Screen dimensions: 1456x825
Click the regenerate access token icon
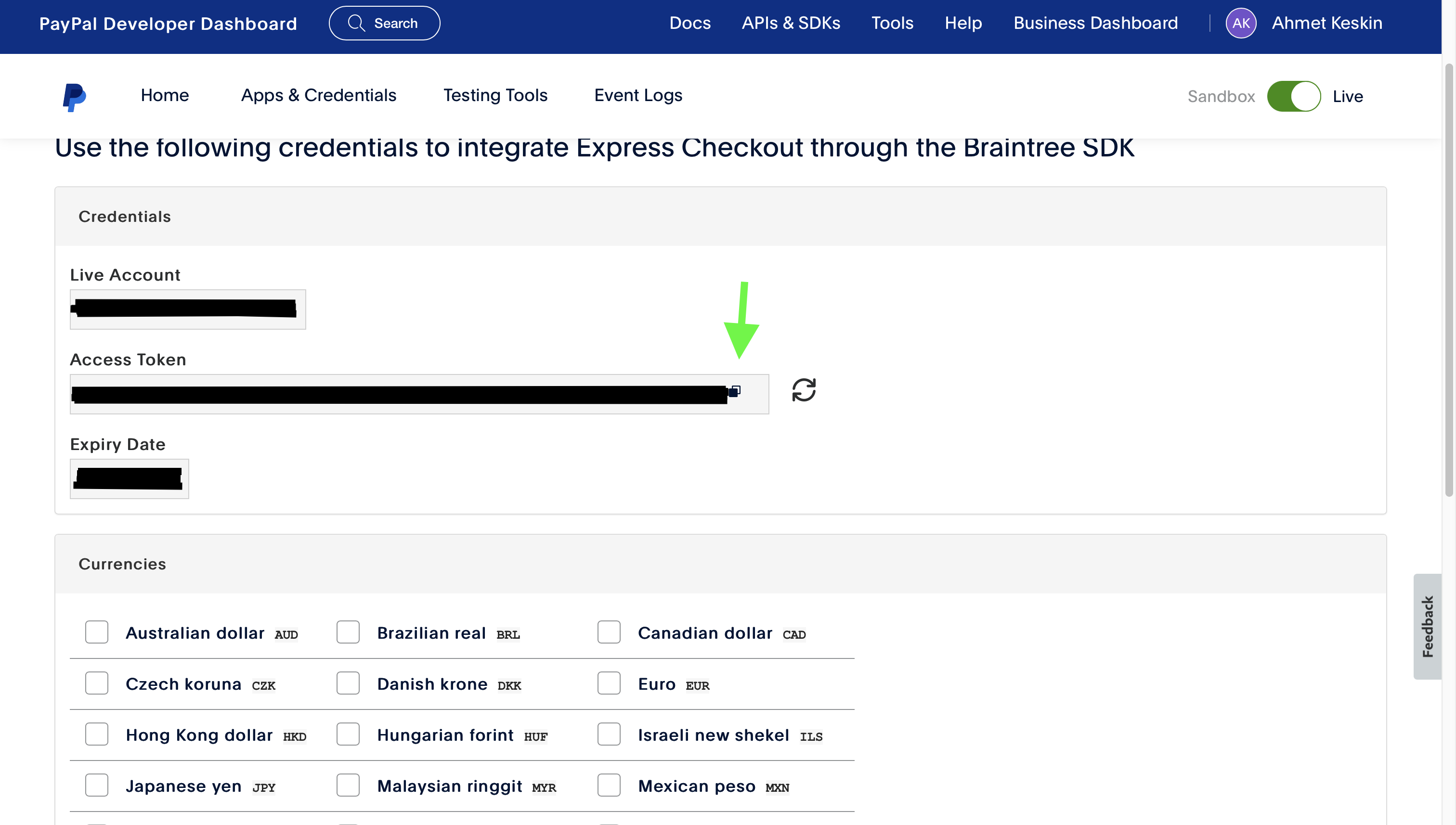804,390
